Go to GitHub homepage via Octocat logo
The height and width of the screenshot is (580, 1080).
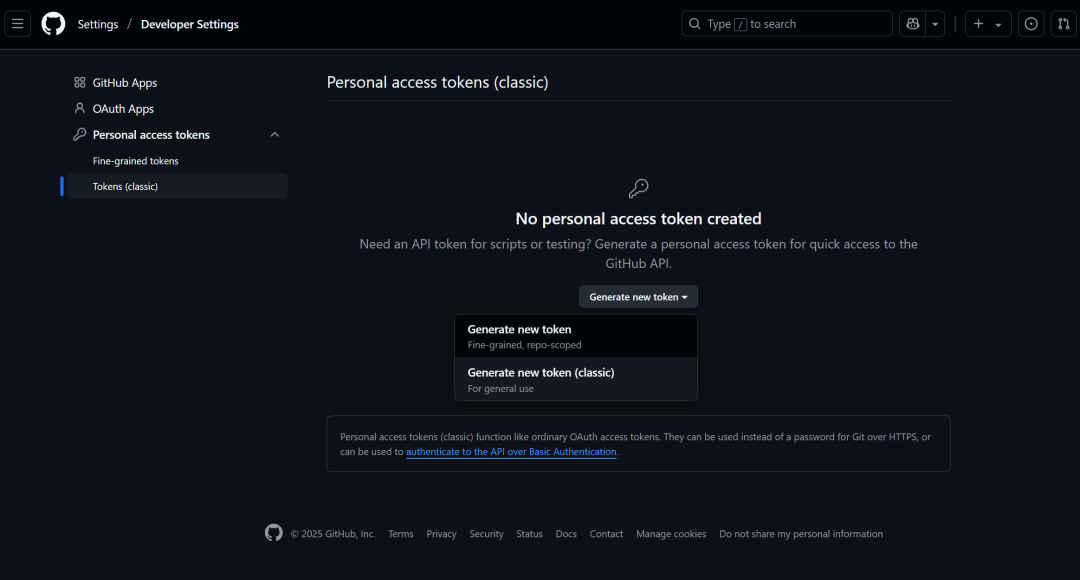click(x=53, y=24)
